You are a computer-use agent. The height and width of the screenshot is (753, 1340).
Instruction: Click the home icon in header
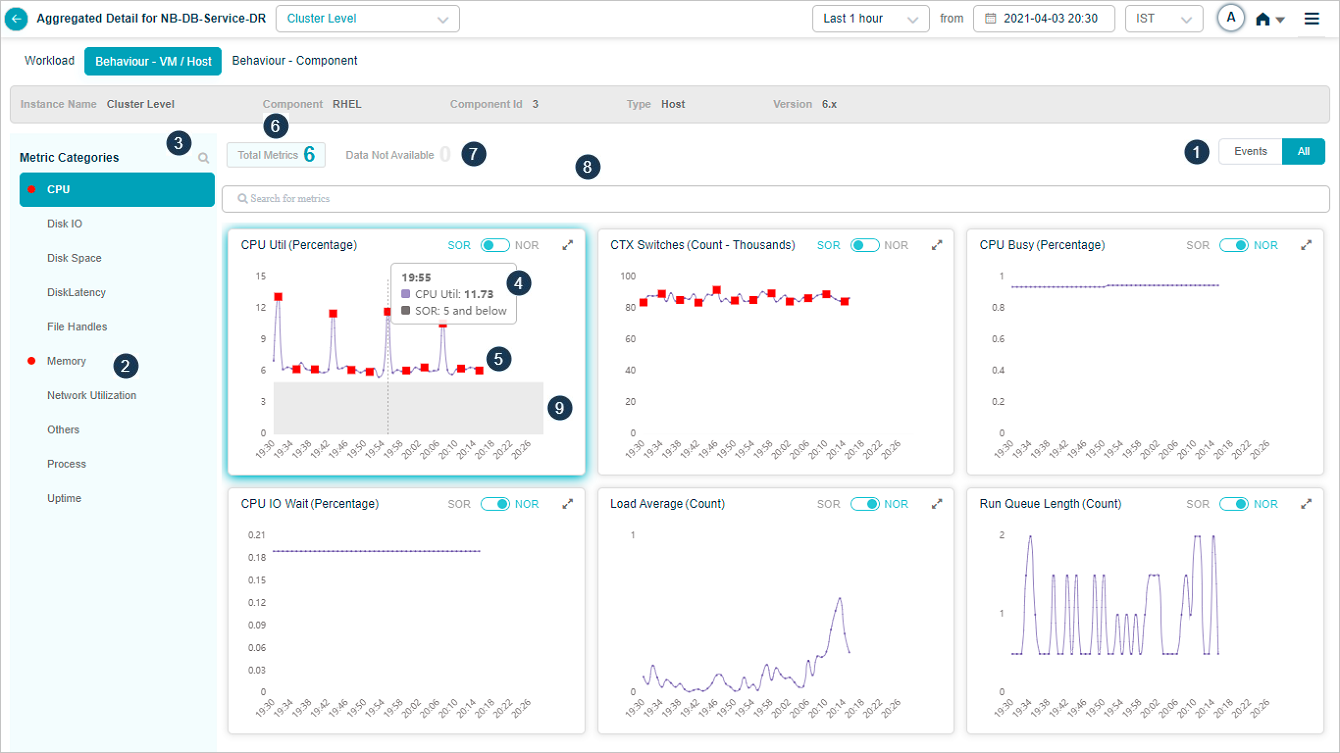1263,19
